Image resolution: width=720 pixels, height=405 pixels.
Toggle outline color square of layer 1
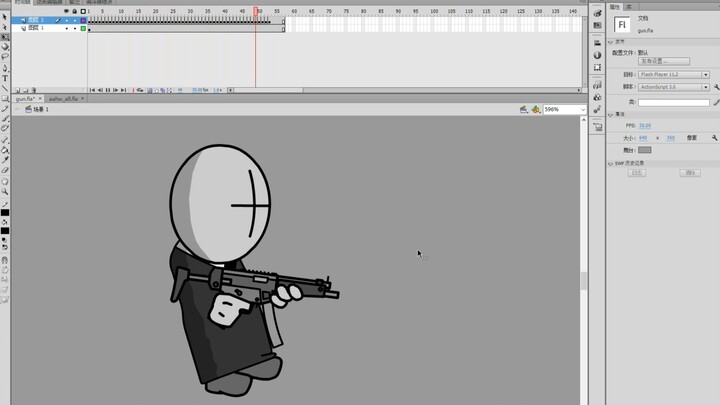click(x=83, y=28)
